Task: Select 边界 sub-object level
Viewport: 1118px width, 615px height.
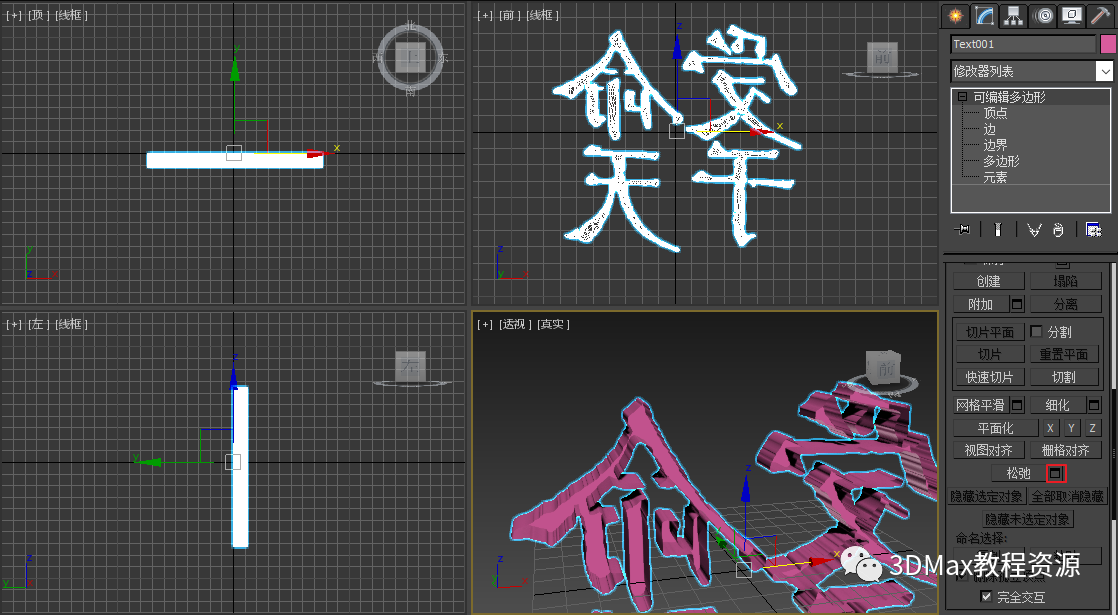Action: (x=995, y=145)
